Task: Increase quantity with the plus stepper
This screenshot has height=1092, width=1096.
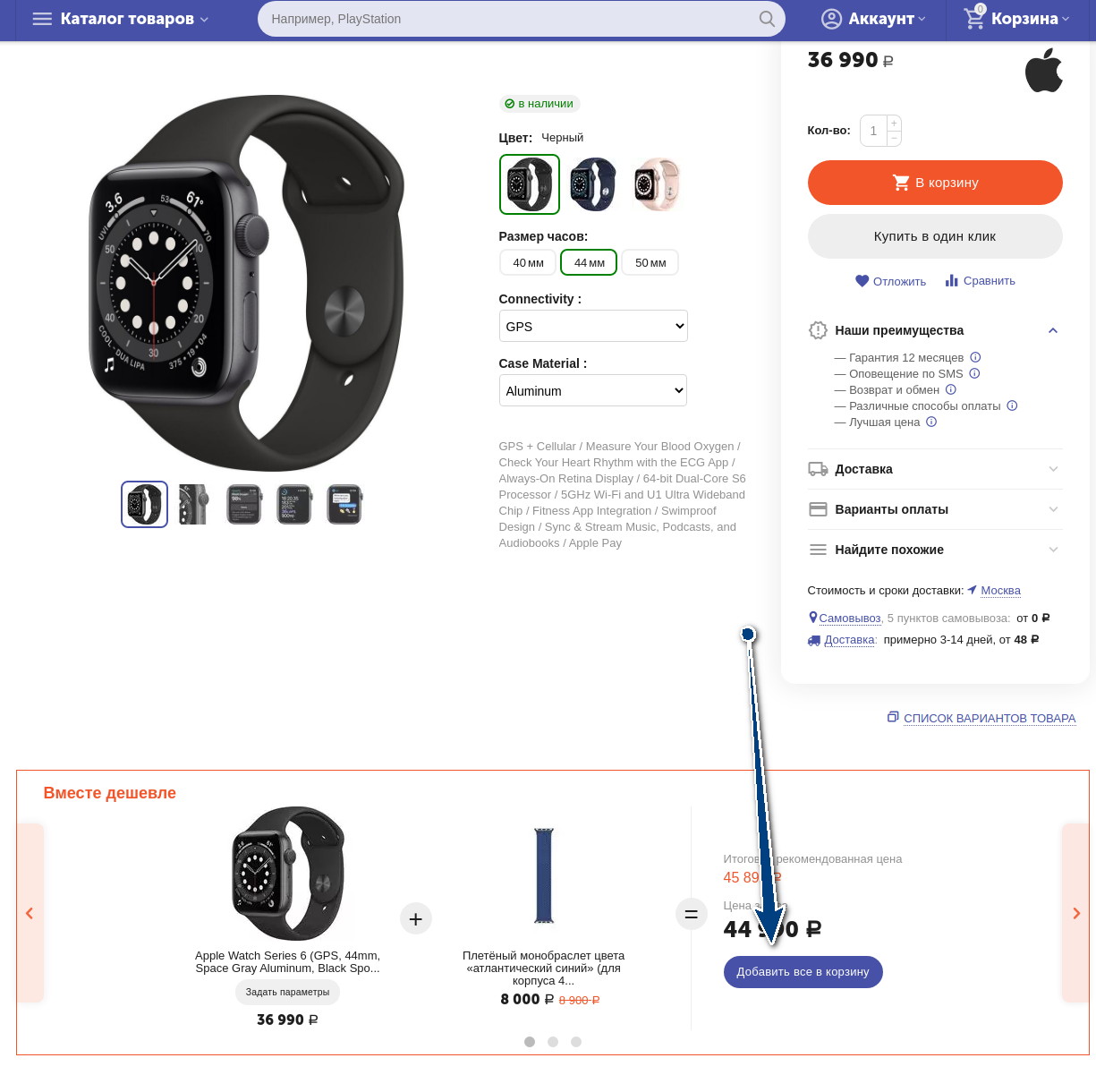Action: coord(894,124)
